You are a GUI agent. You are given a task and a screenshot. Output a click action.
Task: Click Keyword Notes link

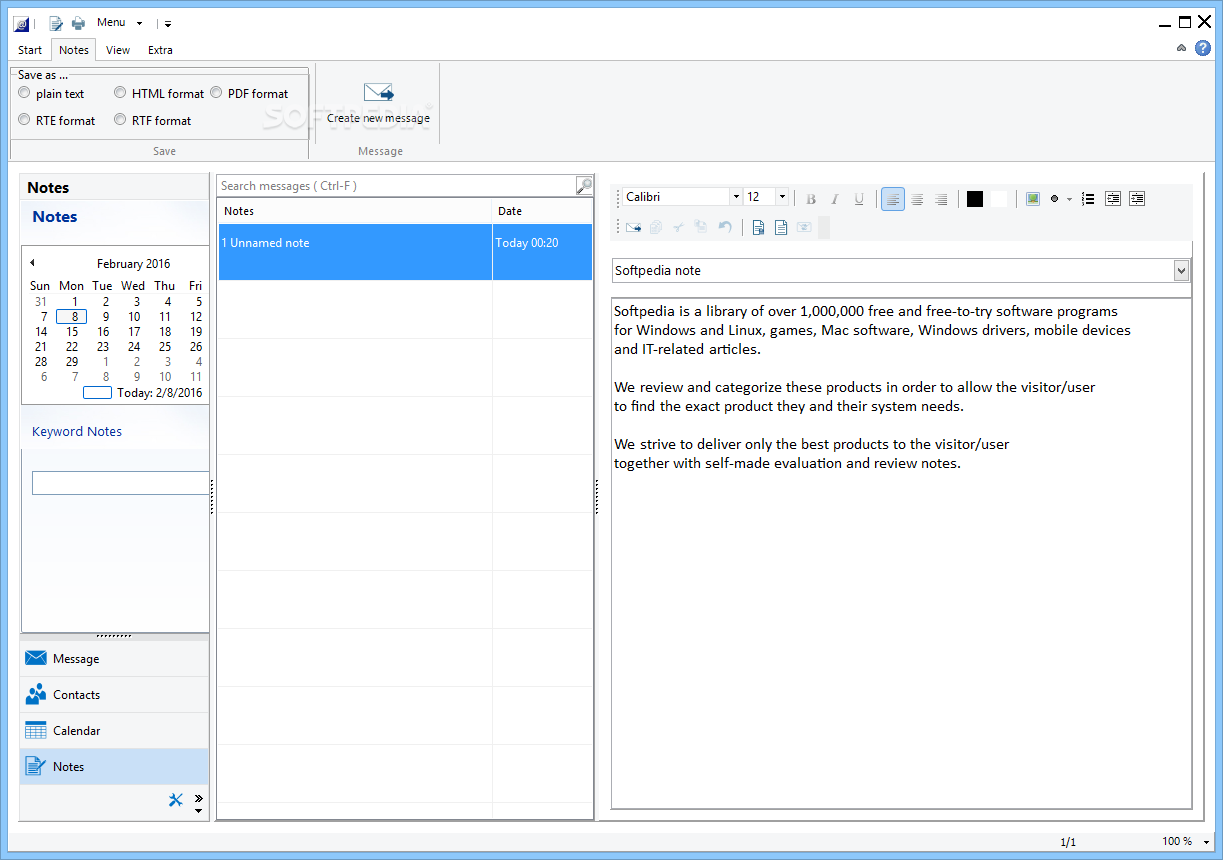(x=77, y=432)
